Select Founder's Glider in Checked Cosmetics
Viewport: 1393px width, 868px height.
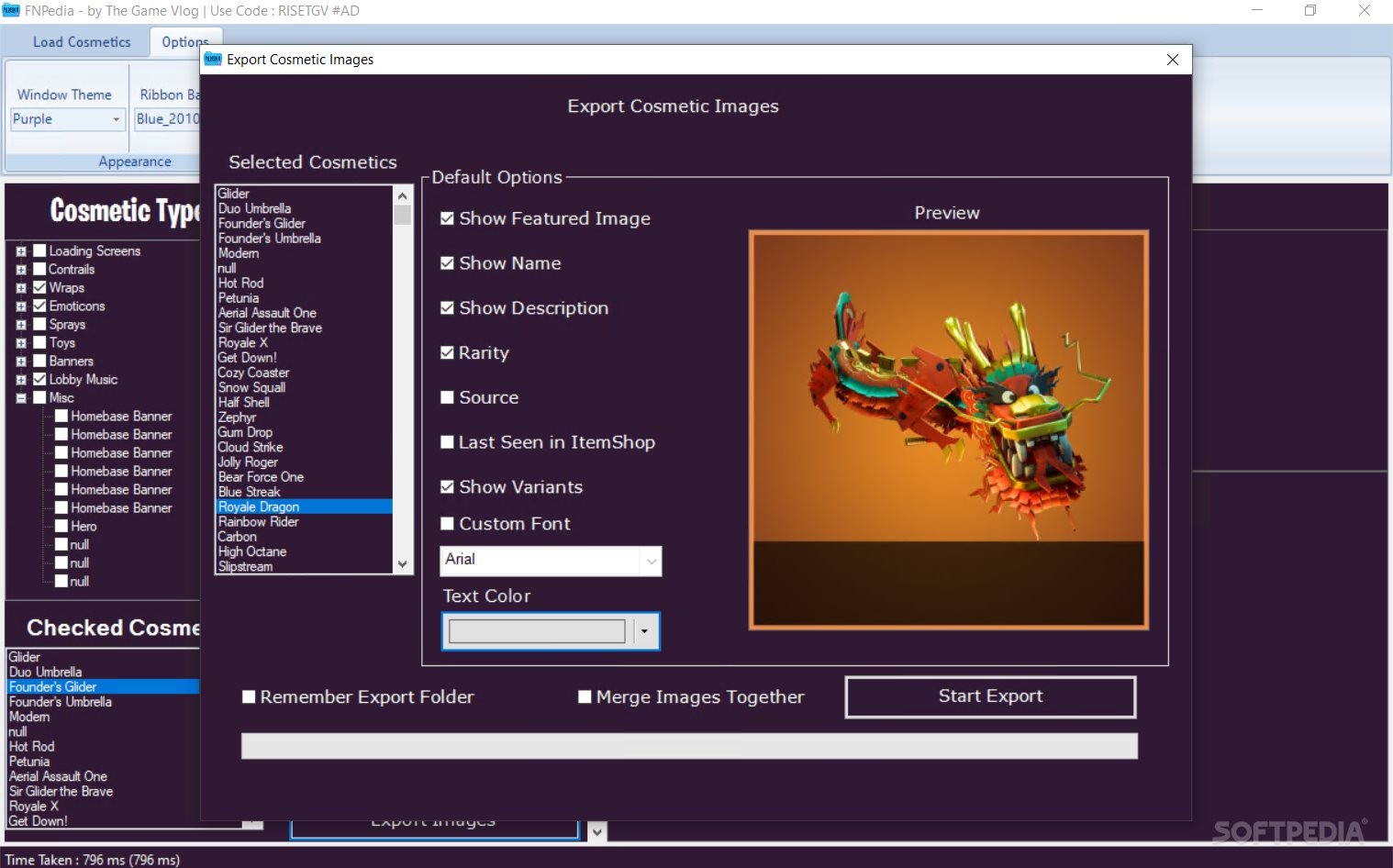point(104,686)
